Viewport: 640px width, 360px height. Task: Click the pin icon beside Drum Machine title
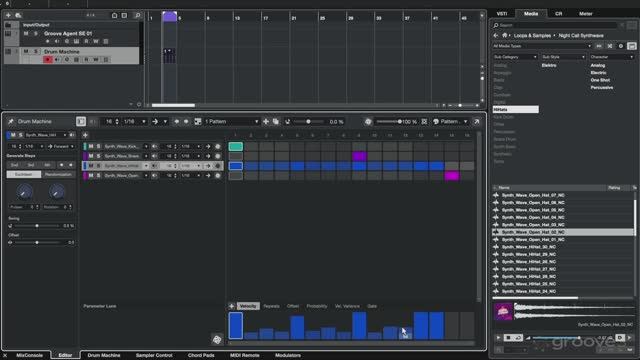pos(11,122)
